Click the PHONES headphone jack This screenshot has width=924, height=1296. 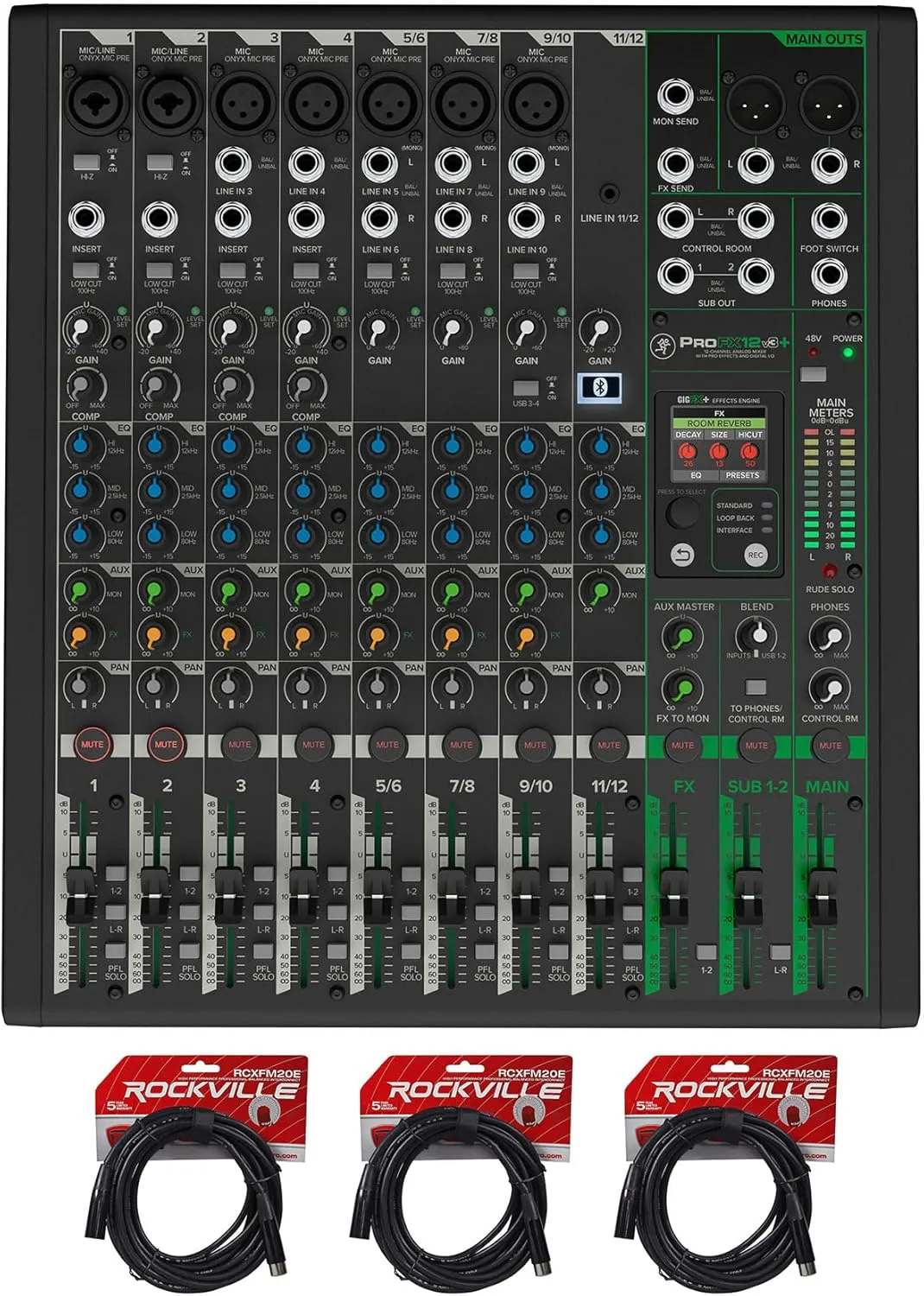tap(829, 276)
